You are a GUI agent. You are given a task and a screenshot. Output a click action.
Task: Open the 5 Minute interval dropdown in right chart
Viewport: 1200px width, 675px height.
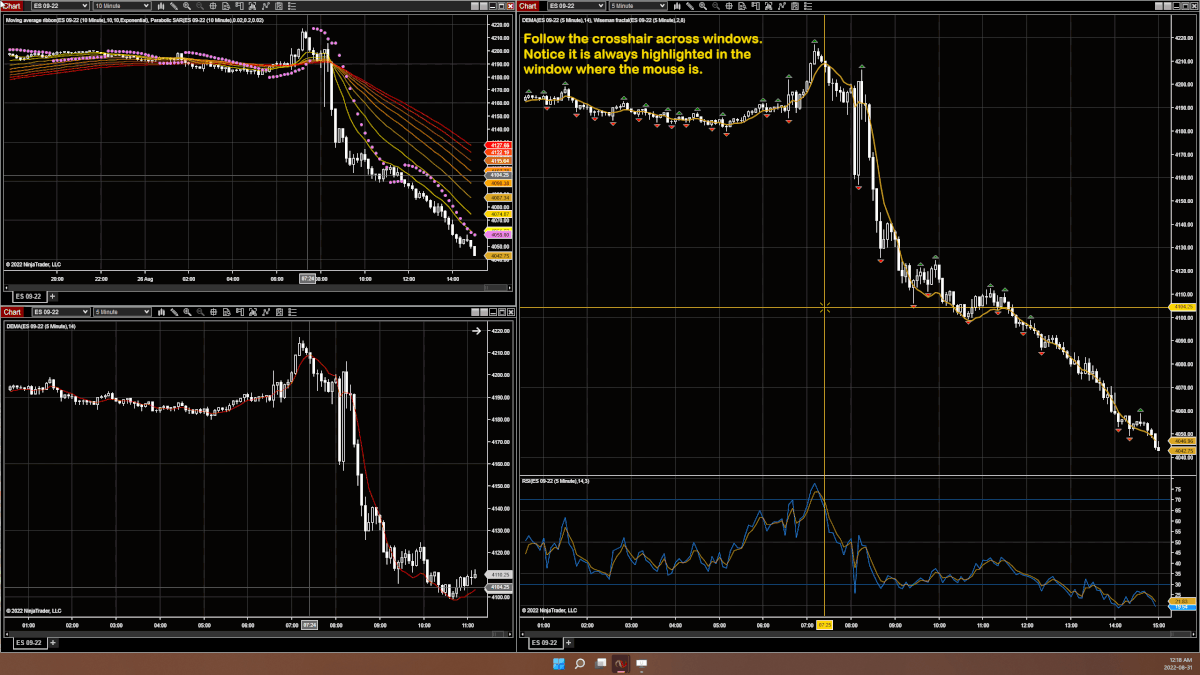point(662,6)
